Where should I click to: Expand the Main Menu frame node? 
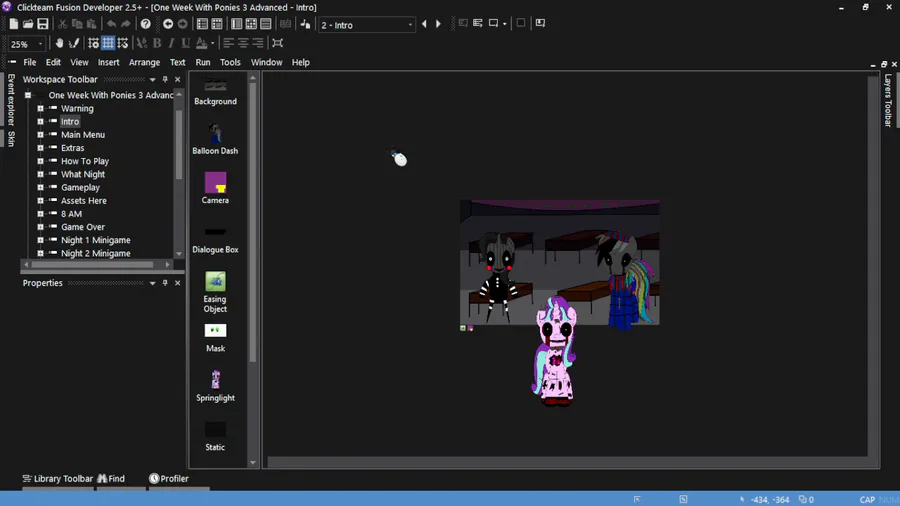(x=40, y=134)
